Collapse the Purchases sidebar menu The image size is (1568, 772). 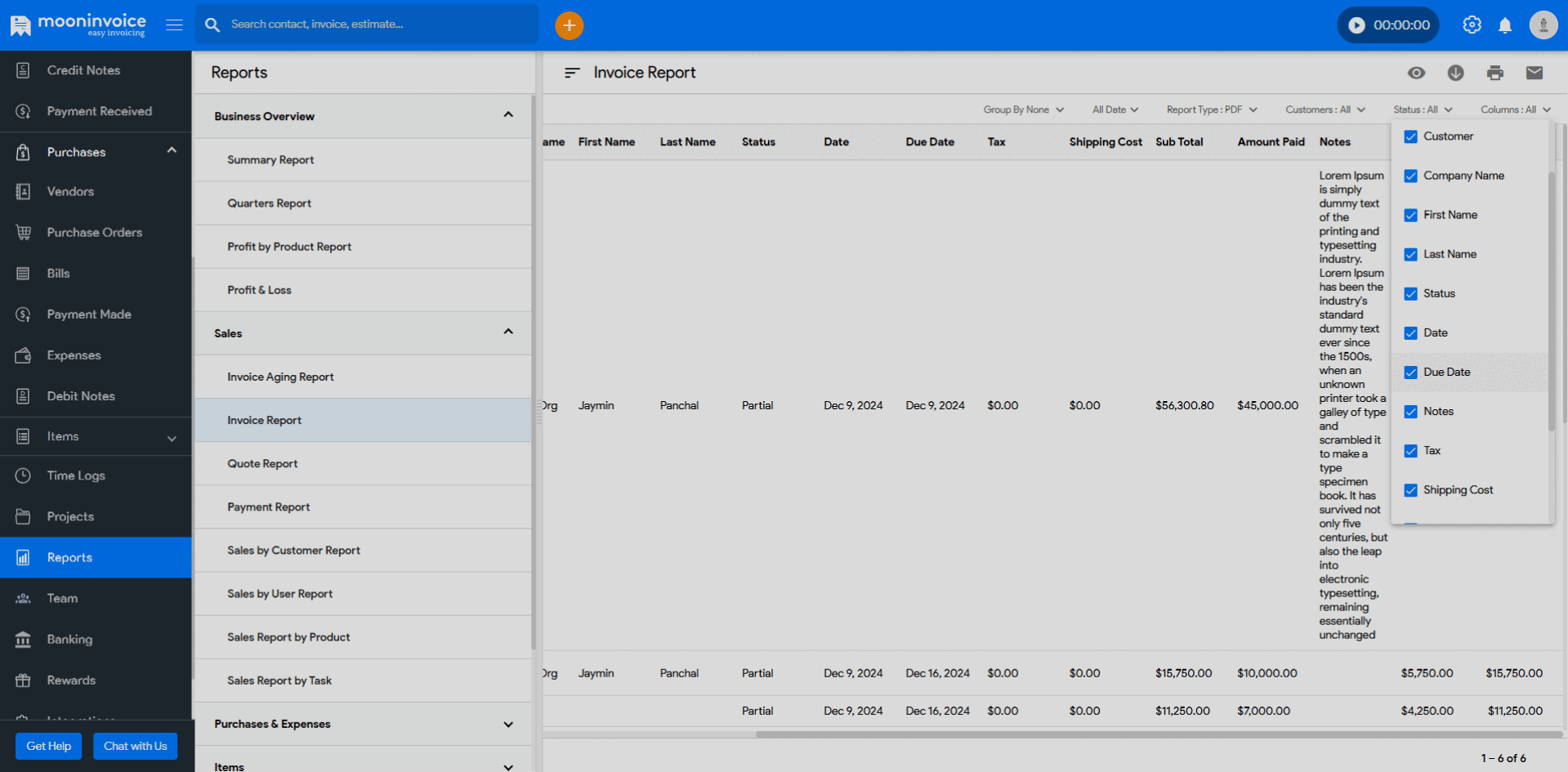coord(96,152)
